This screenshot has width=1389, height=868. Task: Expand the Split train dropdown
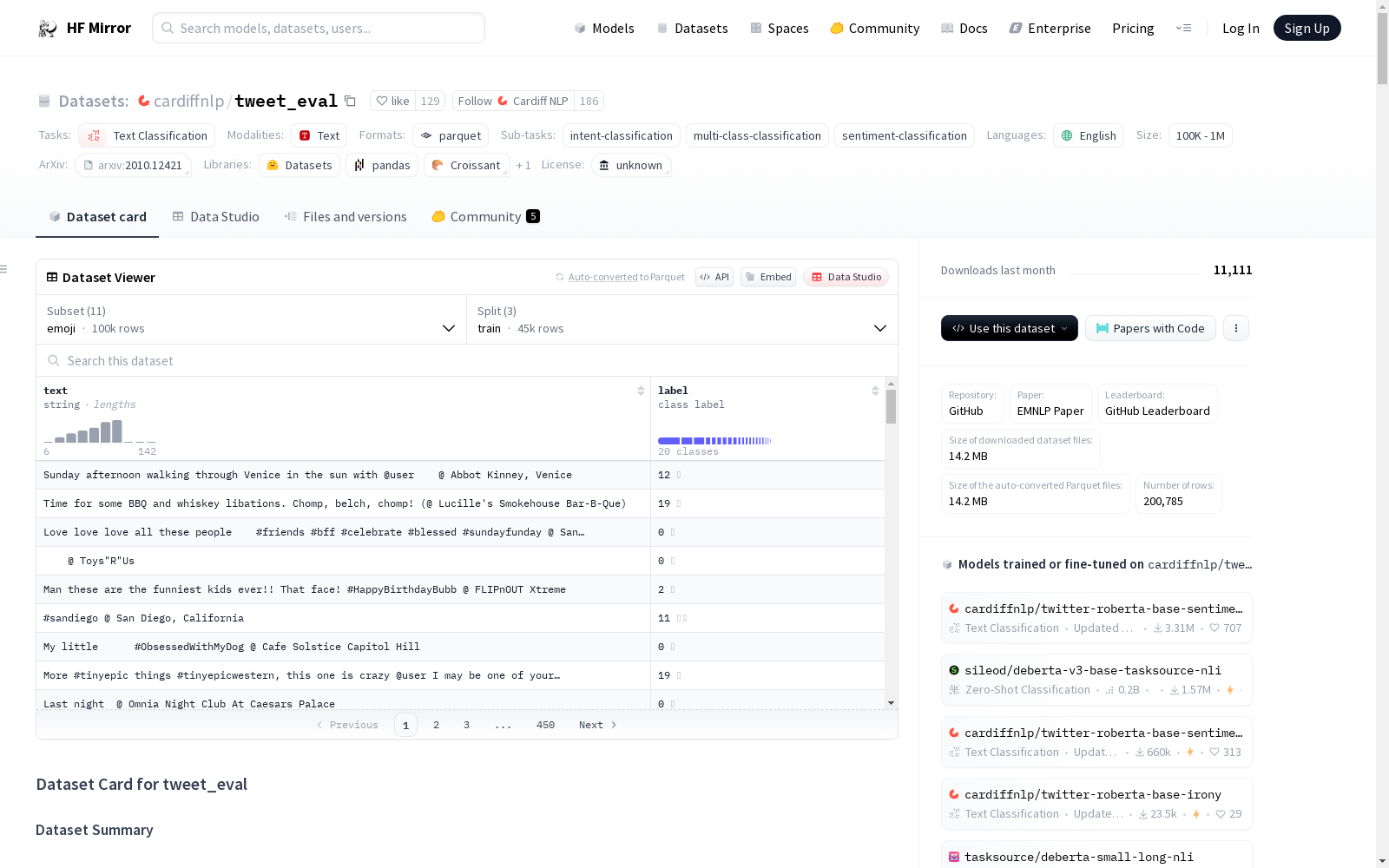(x=681, y=319)
